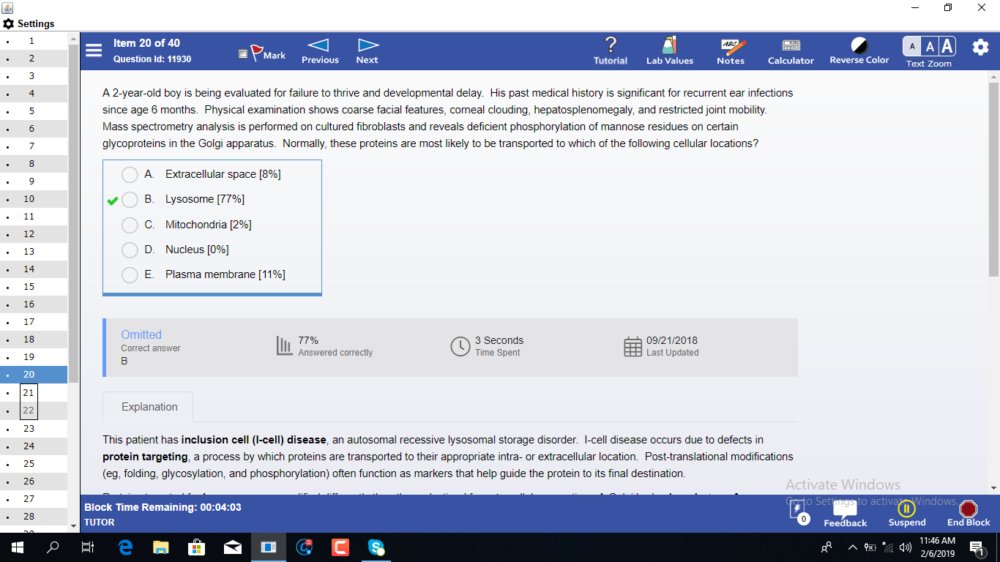Open the Tutorial help icon
The height and width of the screenshot is (562, 1000).
610,51
